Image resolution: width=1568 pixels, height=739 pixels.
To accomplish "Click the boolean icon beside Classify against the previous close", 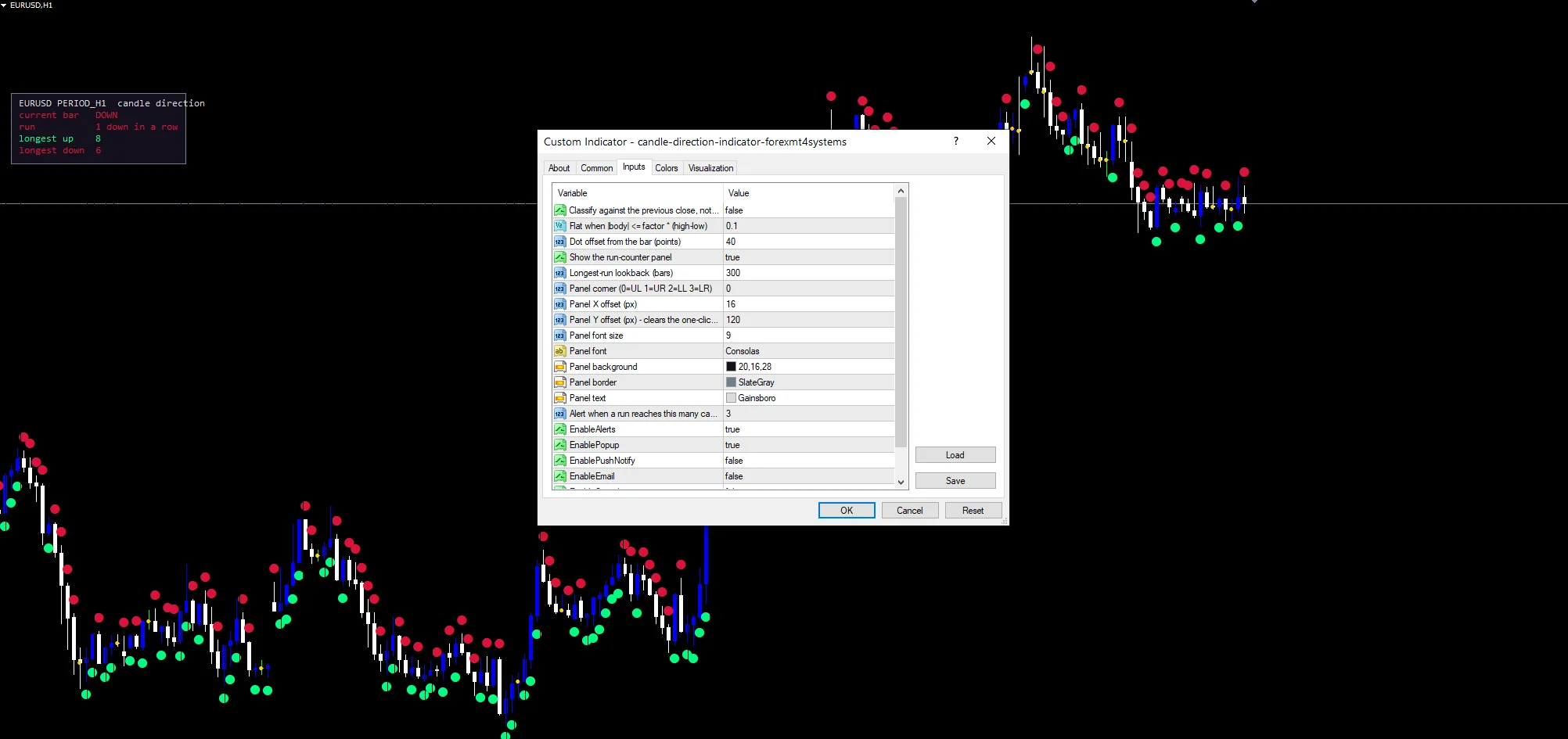I will (559, 210).
